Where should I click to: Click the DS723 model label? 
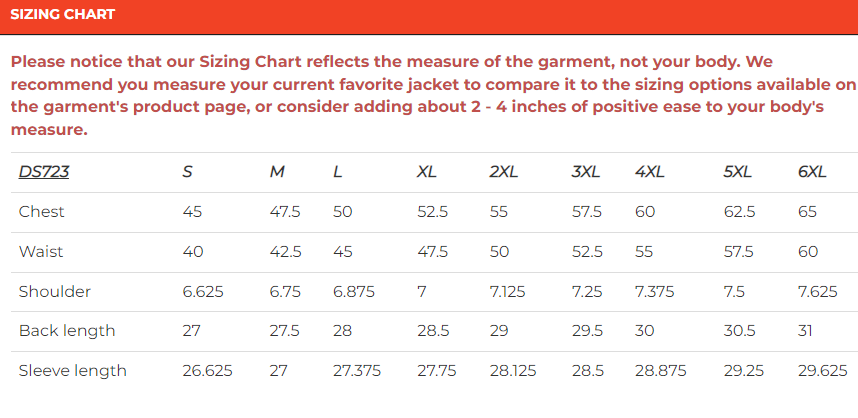pyautogui.click(x=44, y=172)
